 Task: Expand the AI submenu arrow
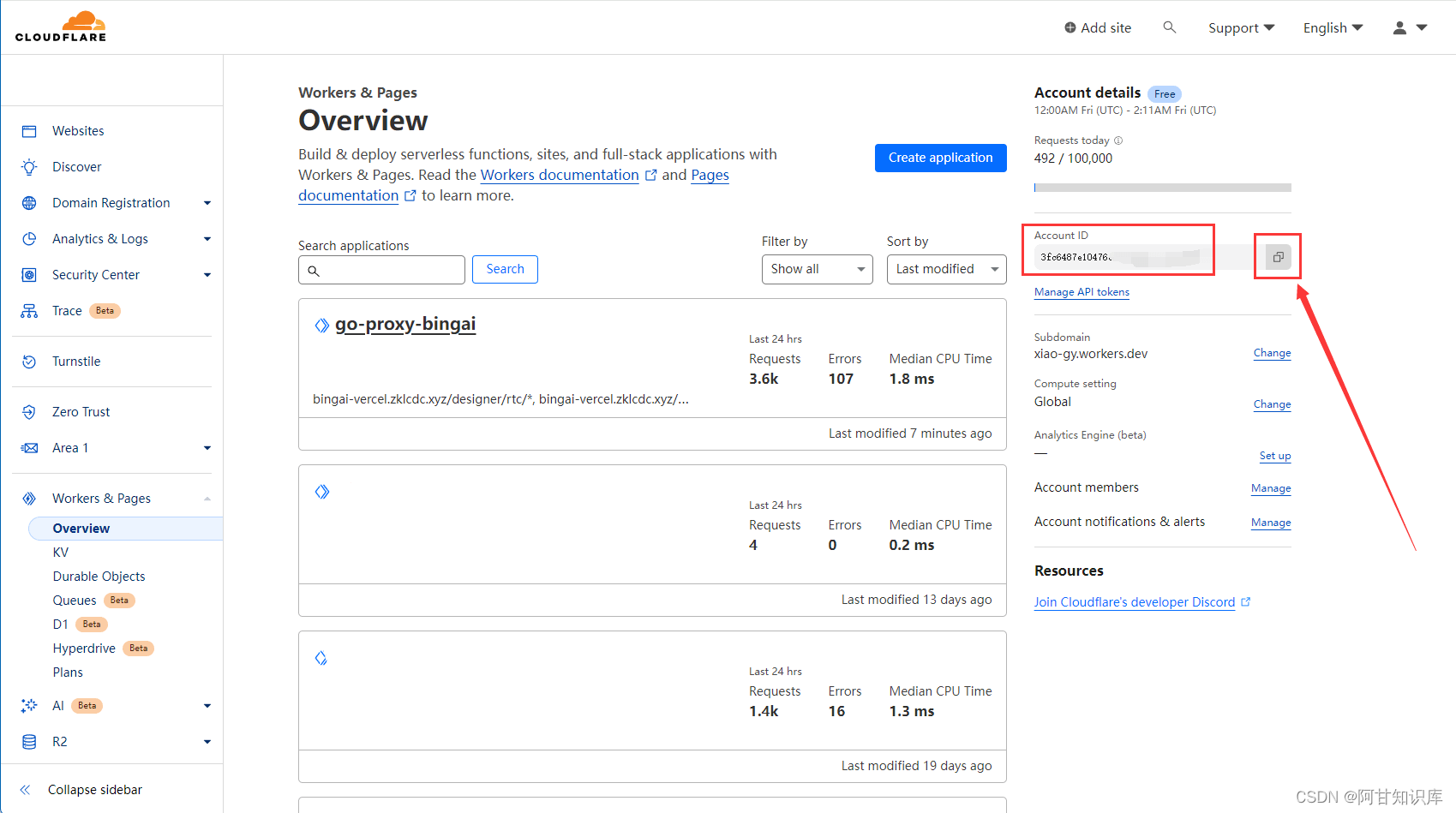click(207, 706)
